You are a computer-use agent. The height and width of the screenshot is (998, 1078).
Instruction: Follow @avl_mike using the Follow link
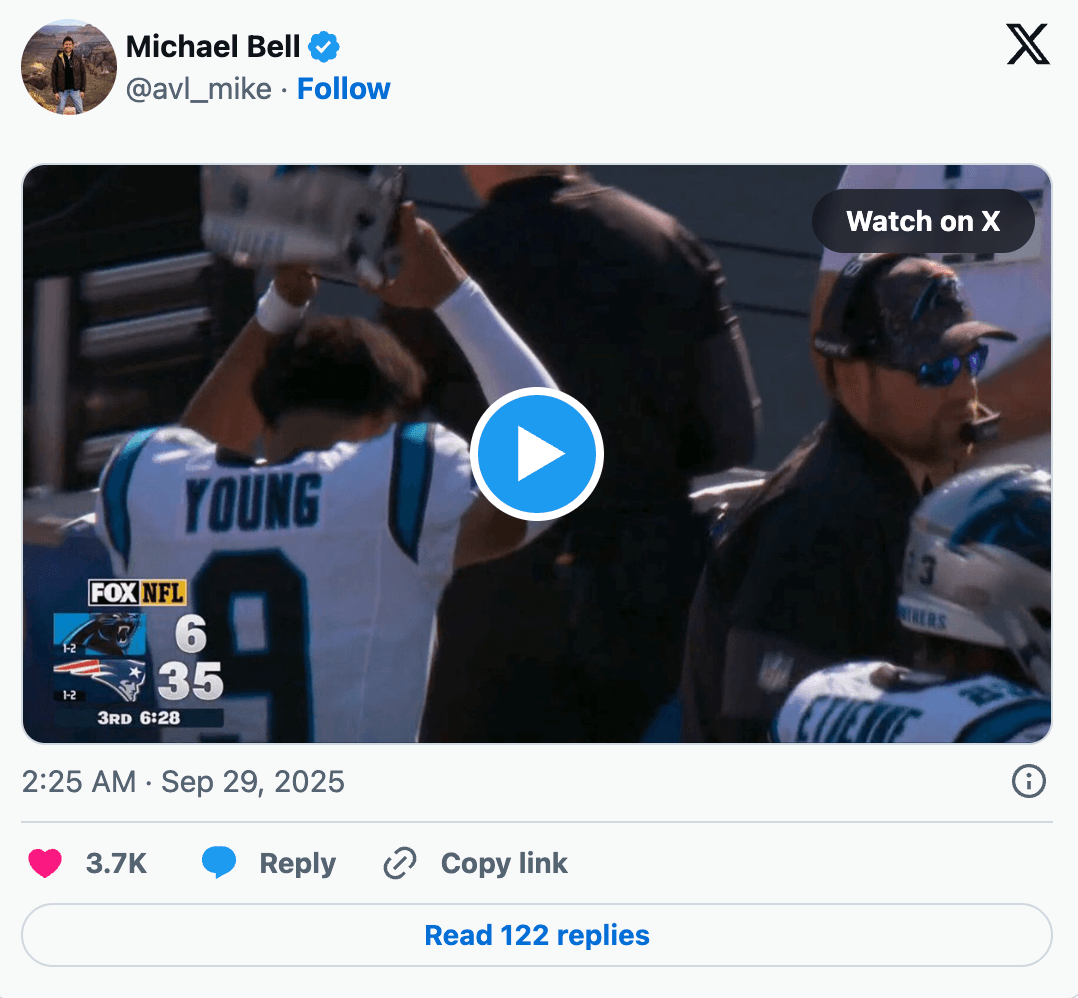pos(343,89)
